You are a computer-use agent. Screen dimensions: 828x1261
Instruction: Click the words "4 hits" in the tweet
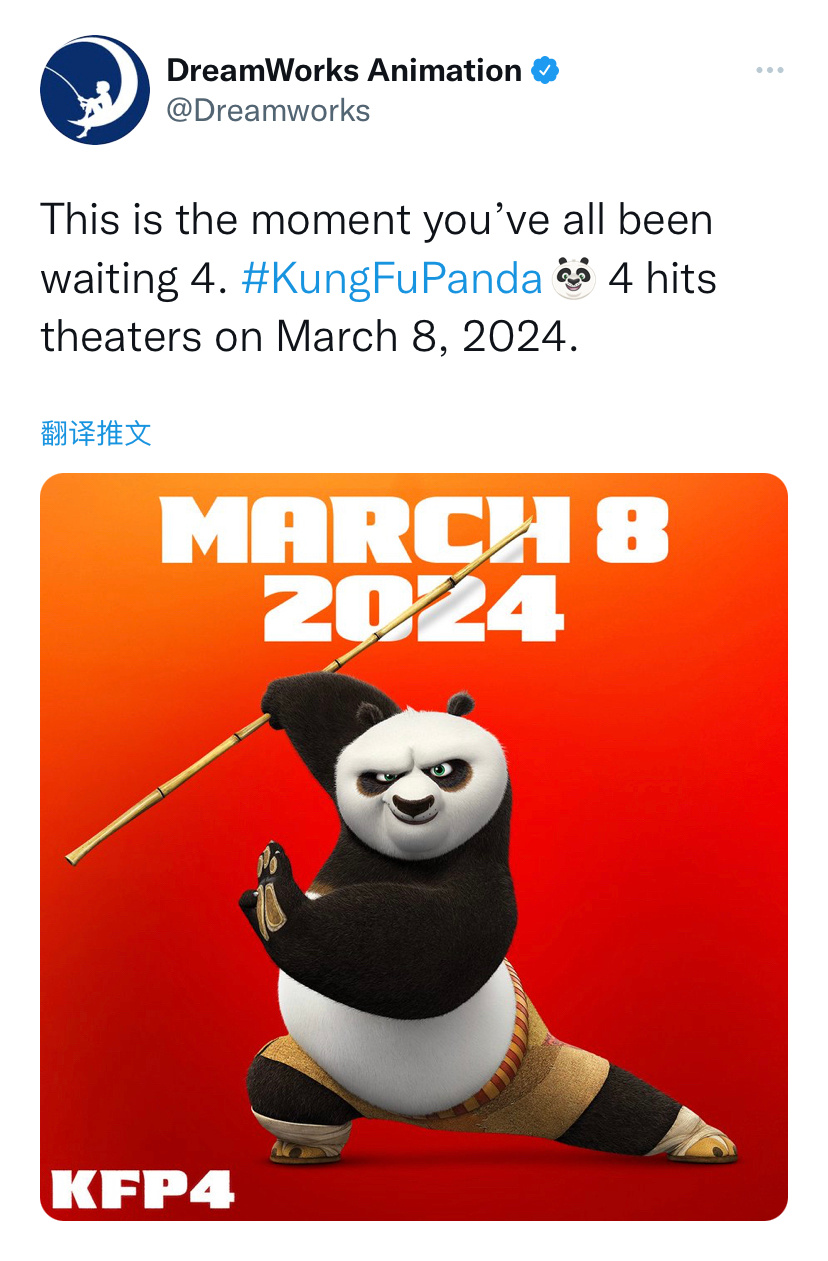click(662, 279)
